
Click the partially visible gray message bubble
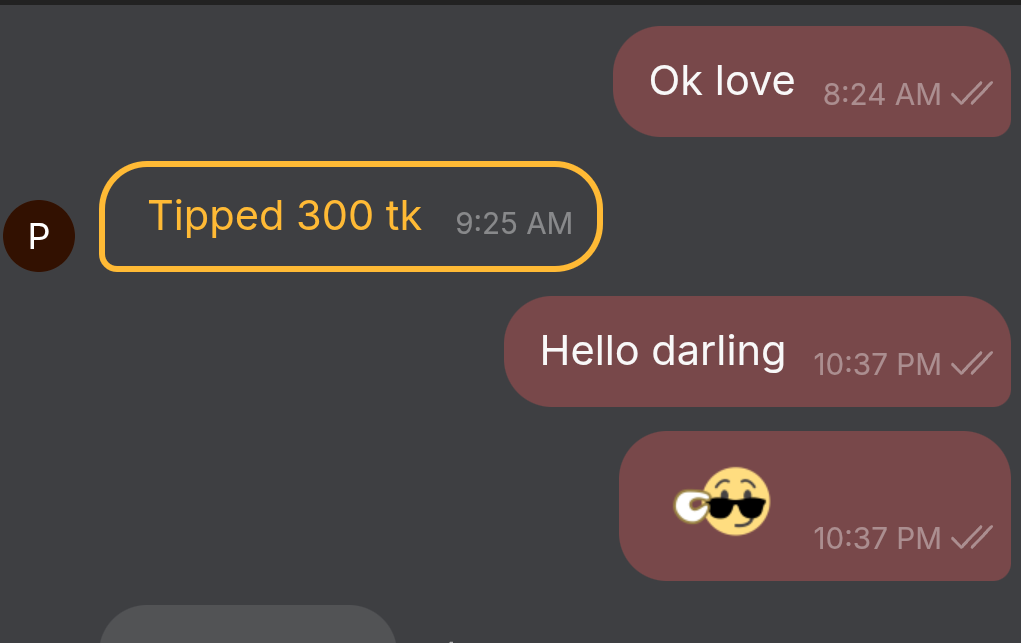point(247,625)
